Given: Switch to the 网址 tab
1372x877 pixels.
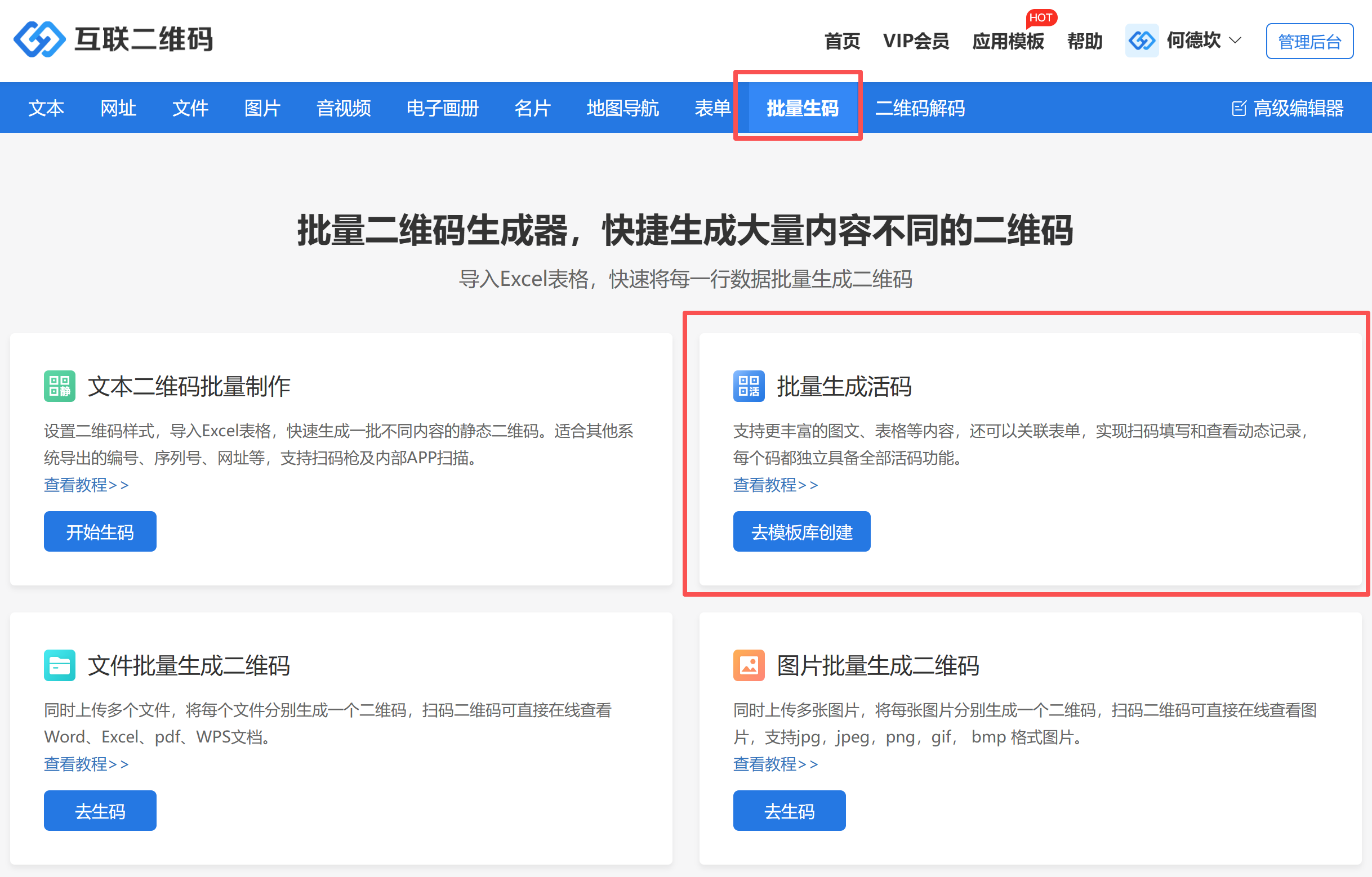Looking at the screenshot, I should (x=118, y=108).
